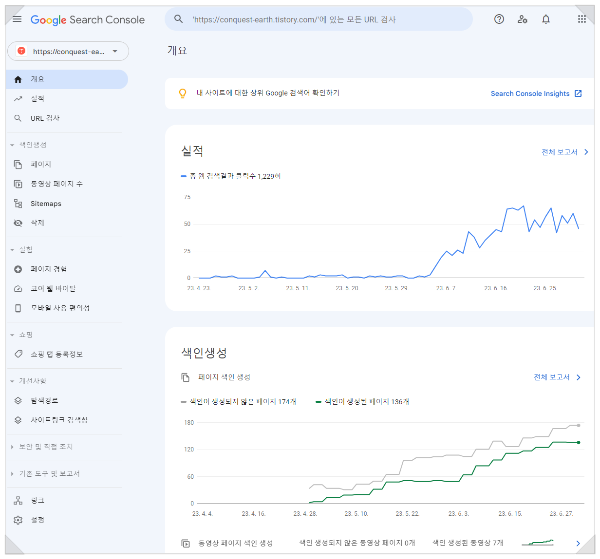Select the 개요 overview menu item
Screen dimensions: 600x559
coord(67,79)
